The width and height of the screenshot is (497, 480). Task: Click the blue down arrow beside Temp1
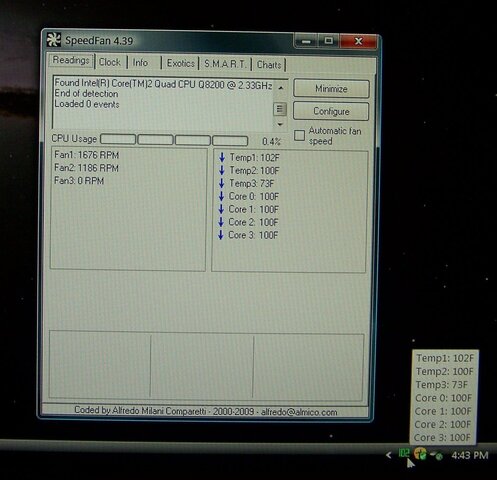pyautogui.click(x=222, y=157)
